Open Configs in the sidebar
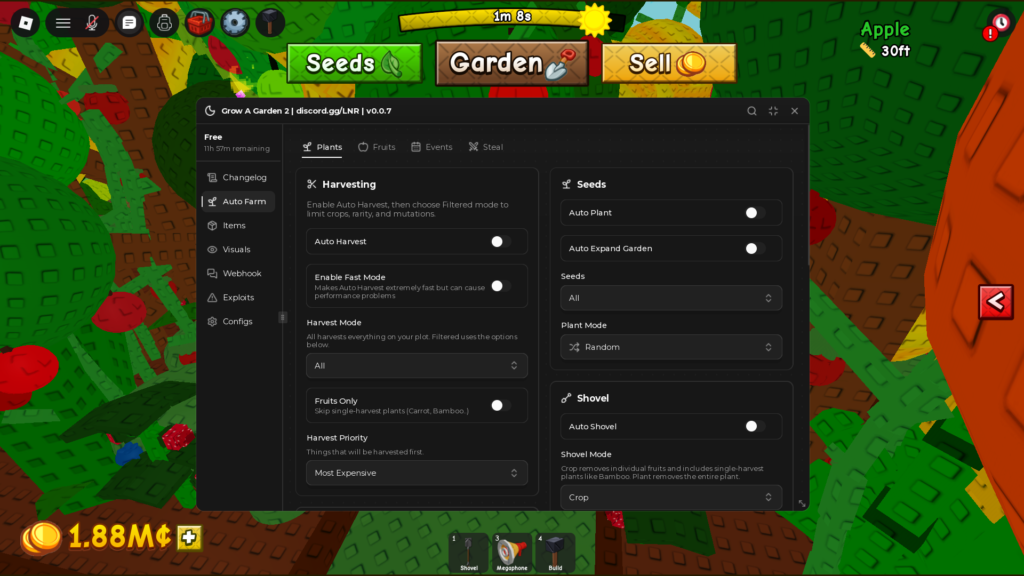Image resolution: width=1024 pixels, height=576 pixels. [x=238, y=321]
